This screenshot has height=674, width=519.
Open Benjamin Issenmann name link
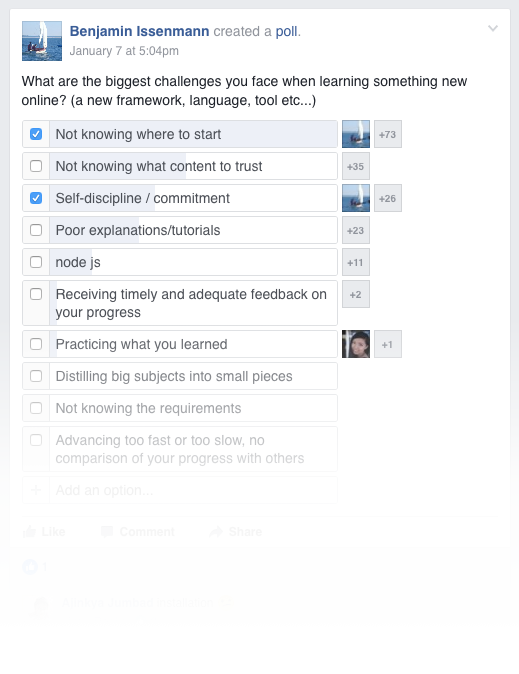139,31
